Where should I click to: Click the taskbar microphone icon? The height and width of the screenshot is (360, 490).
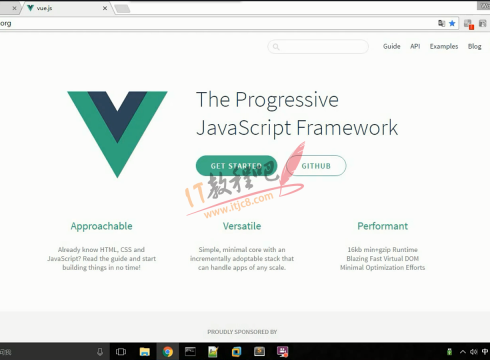100,352
